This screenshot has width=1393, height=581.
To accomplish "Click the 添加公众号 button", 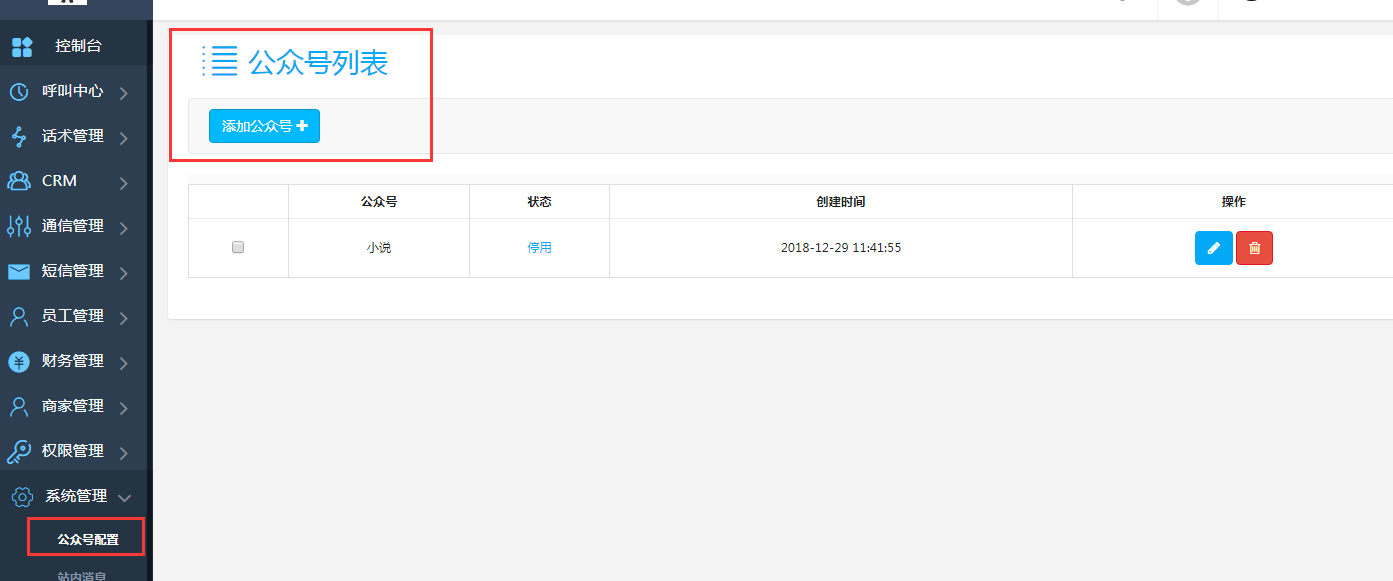I will pos(264,126).
